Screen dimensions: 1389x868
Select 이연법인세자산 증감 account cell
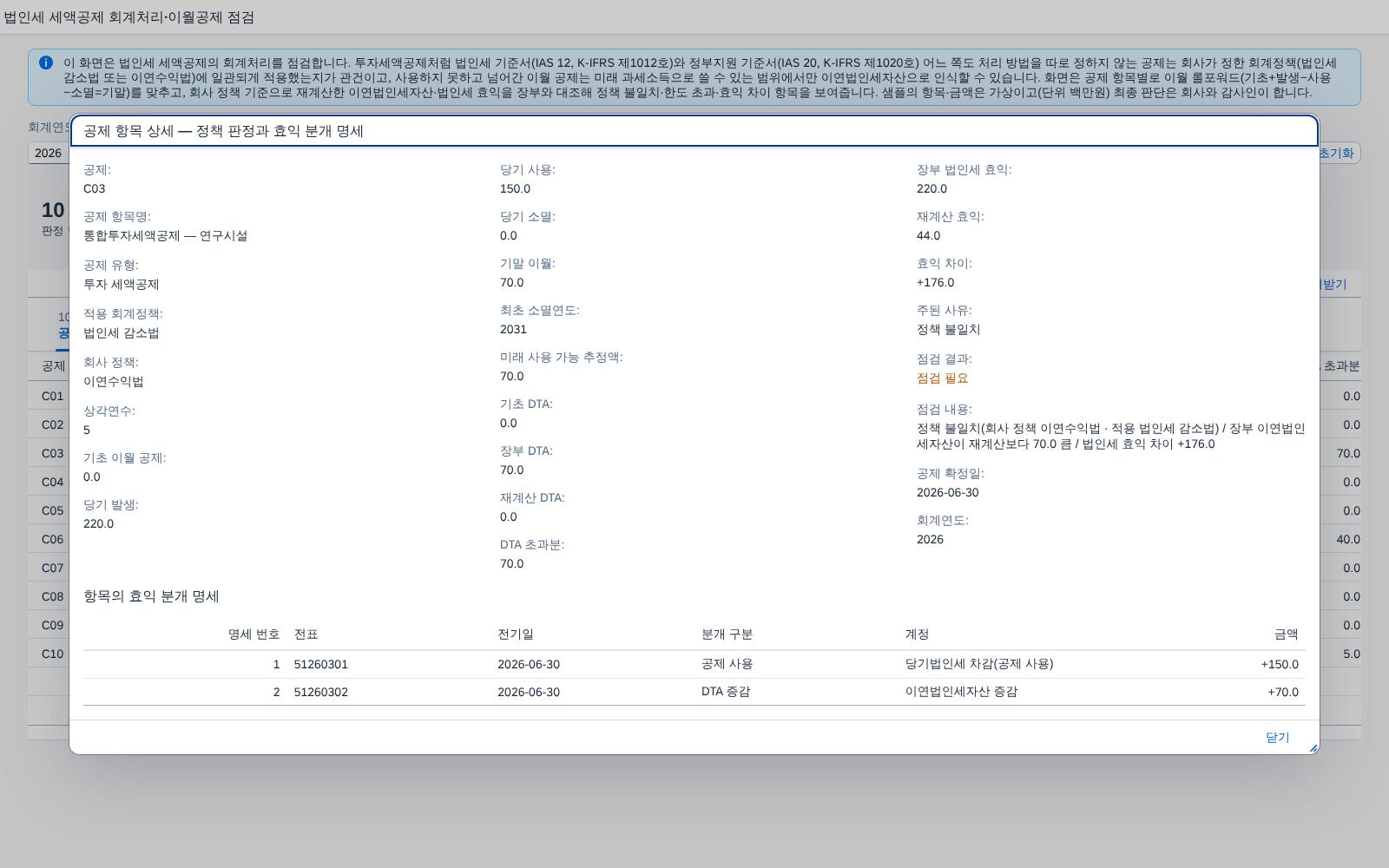(x=961, y=692)
